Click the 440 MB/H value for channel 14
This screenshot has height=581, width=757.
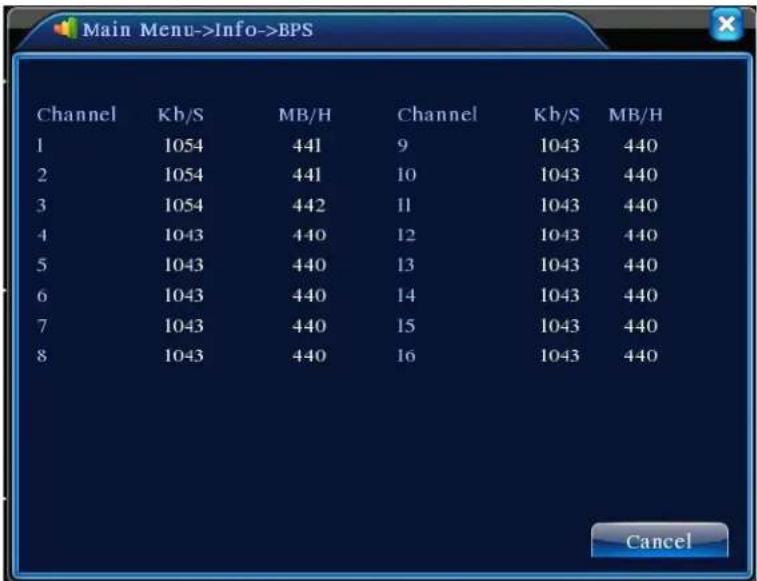coord(641,296)
